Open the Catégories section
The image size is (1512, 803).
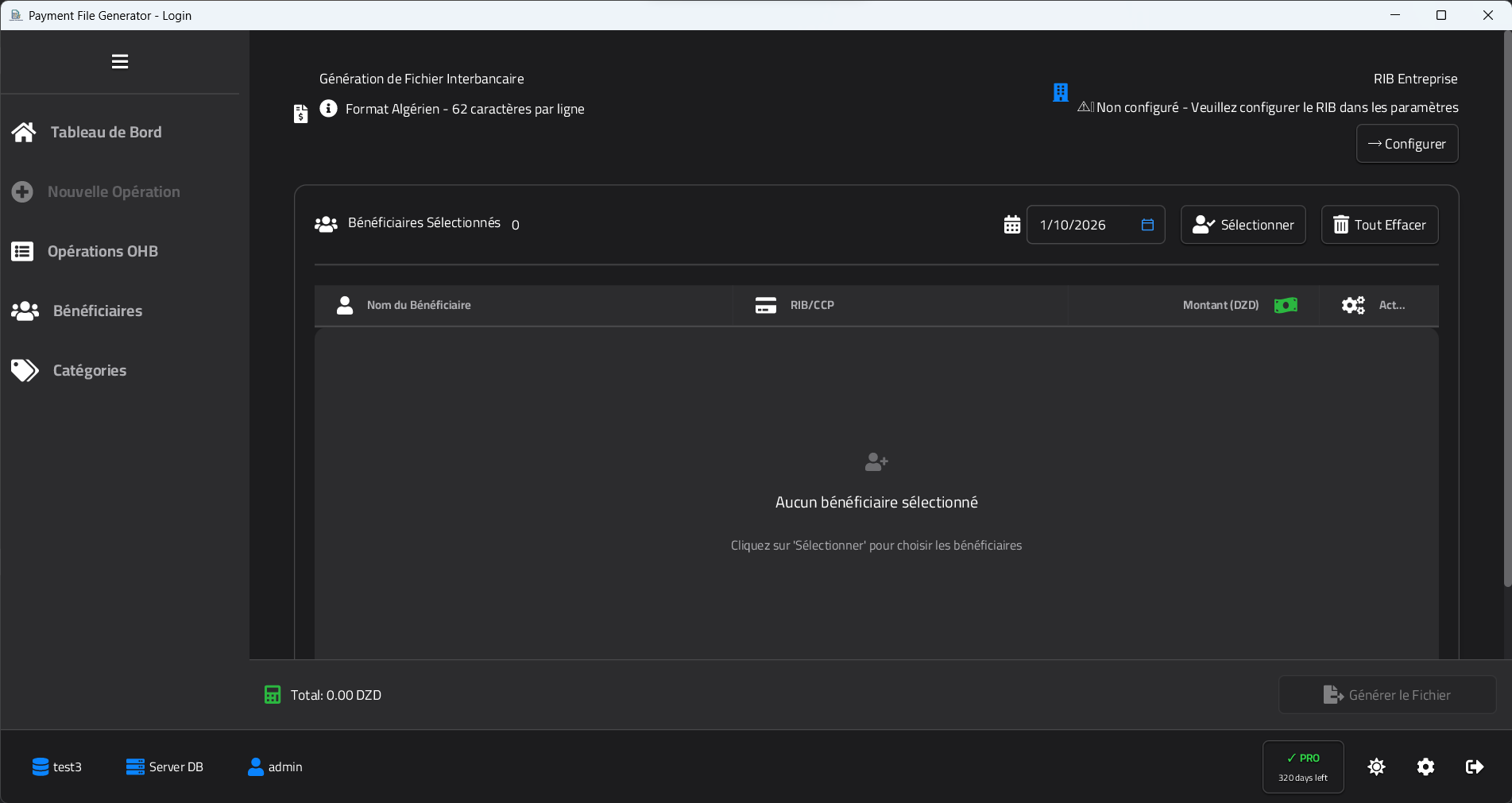tap(89, 370)
